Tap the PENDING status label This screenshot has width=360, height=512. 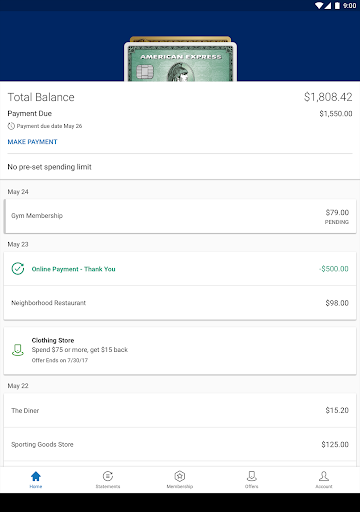point(337,222)
